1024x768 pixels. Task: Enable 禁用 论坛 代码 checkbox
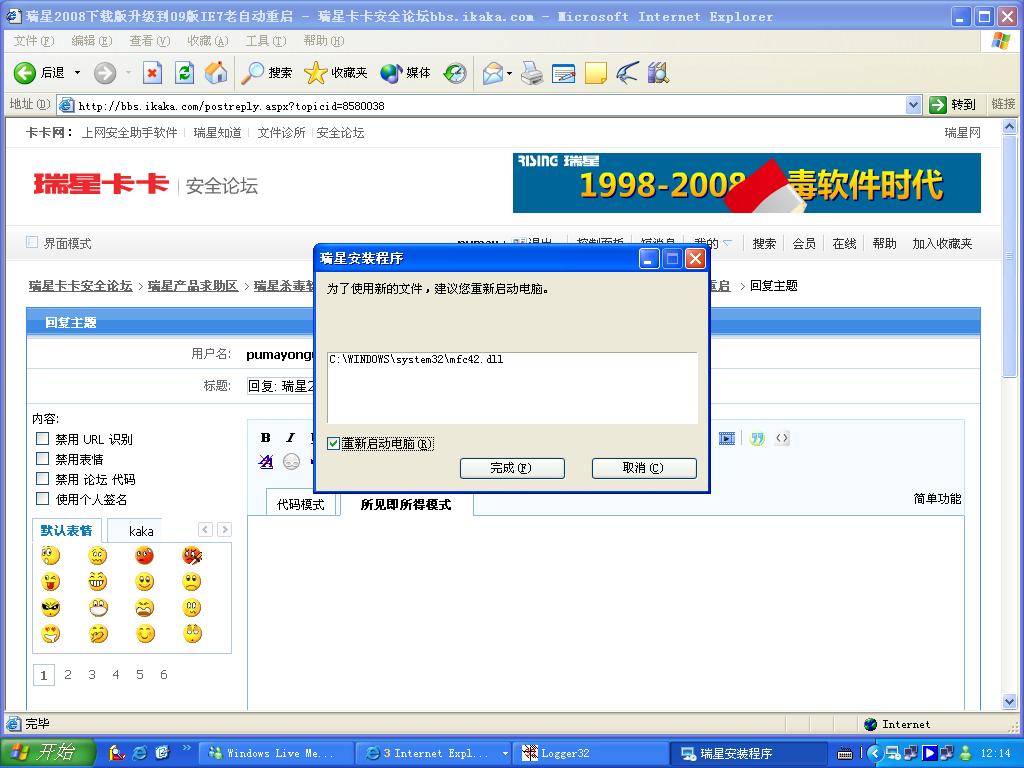coord(42,479)
